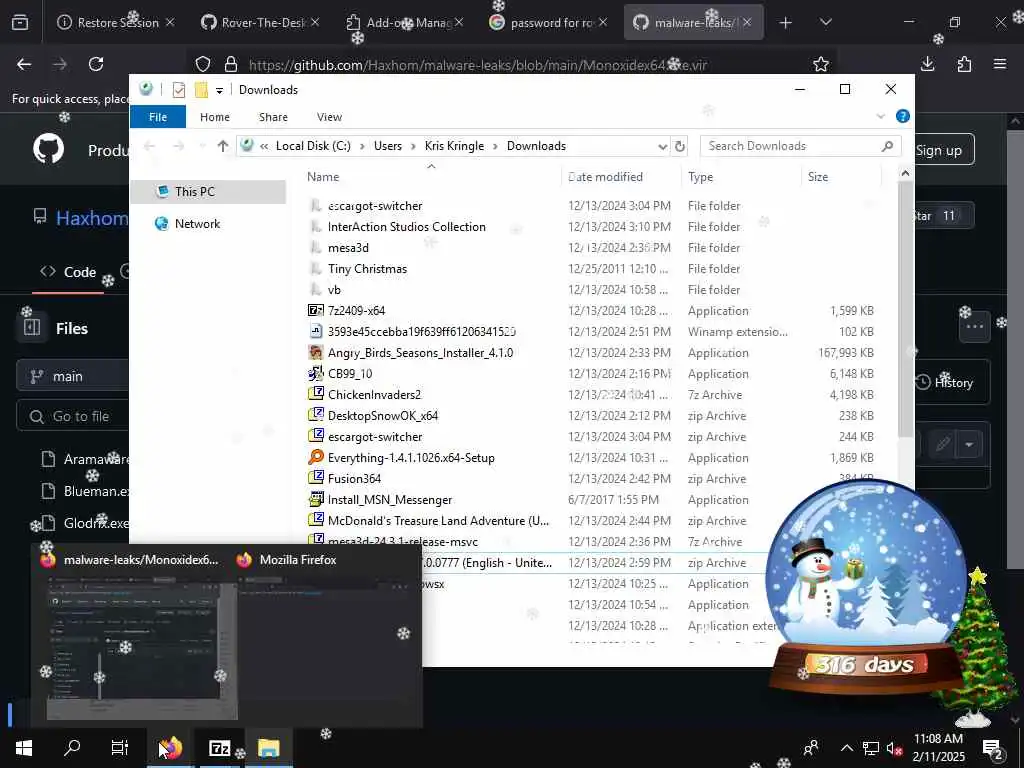Click Kris Kringle in the breadcrumb path
Viewport: 1024px width, 768px height.
point(455,146)
